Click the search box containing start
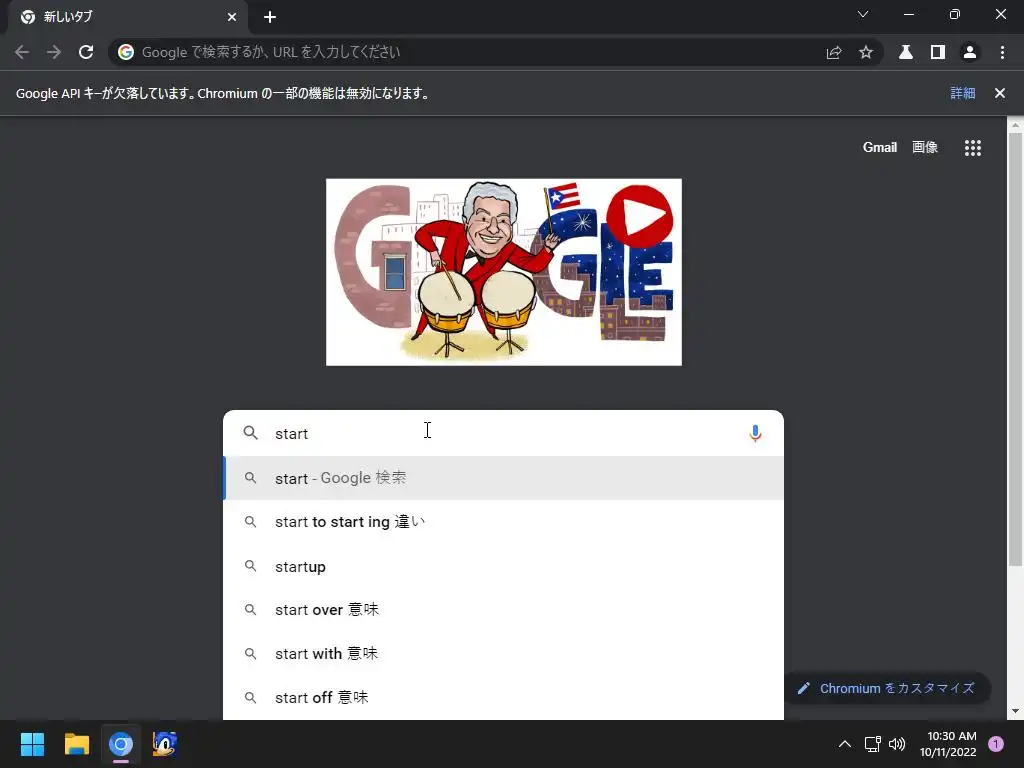This screenshot has height=768, width=1024. [x=503, y=433]
